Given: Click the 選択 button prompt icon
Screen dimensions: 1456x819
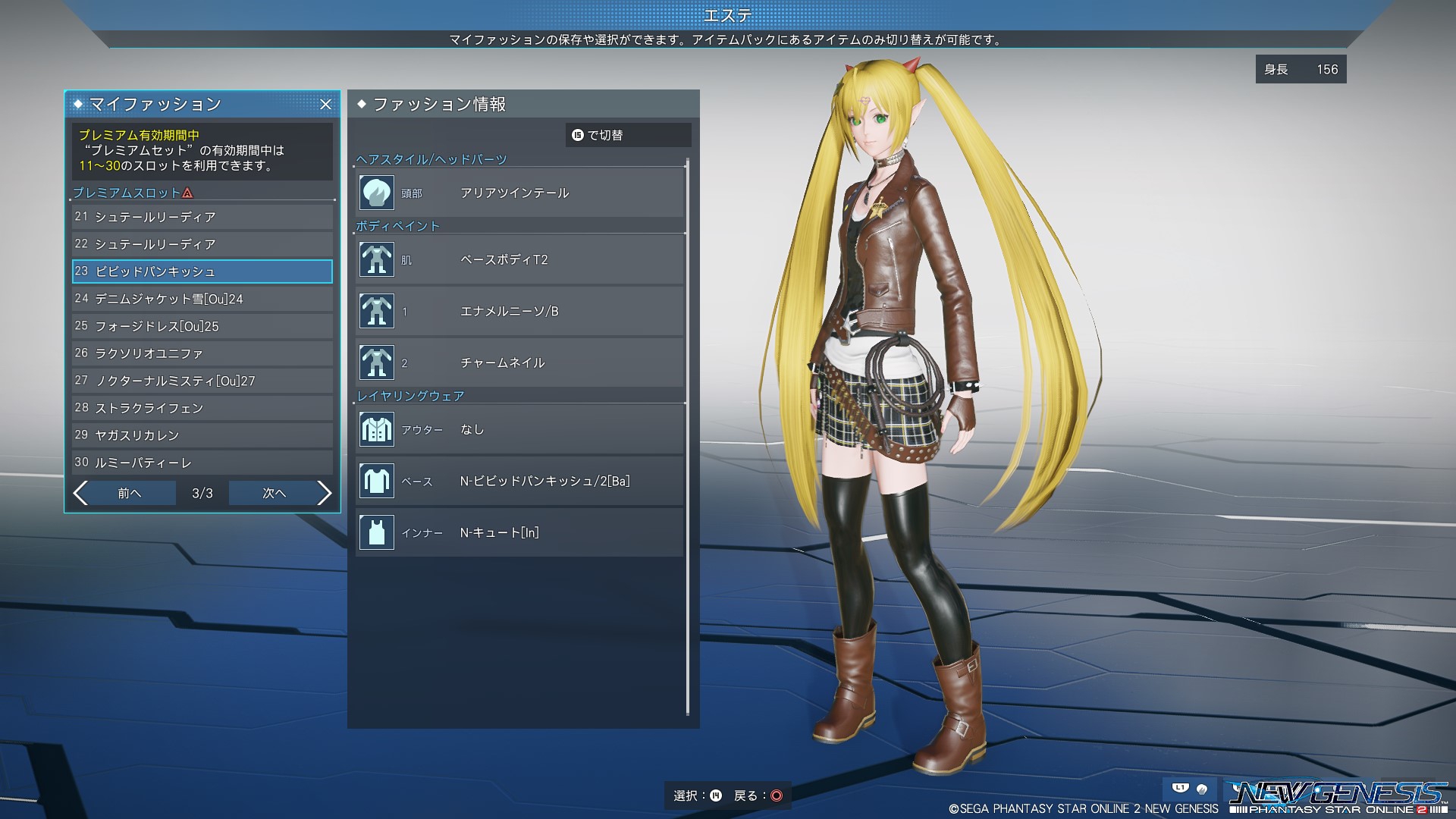Looking at the screenshot, I should click(715, 795).
